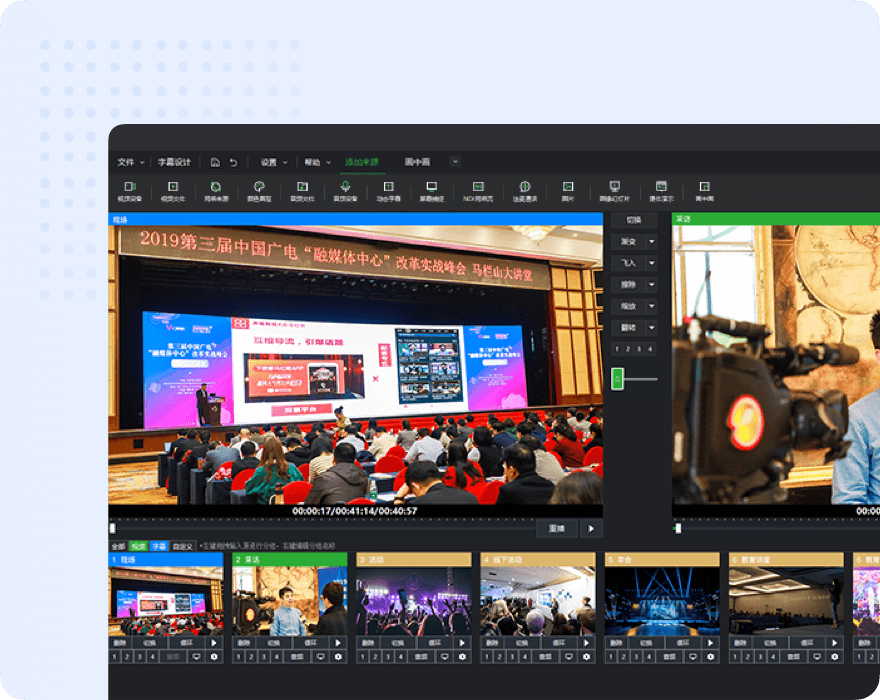
Task: Select the screen capture monitor icon
Action: (x=432, y=190)
